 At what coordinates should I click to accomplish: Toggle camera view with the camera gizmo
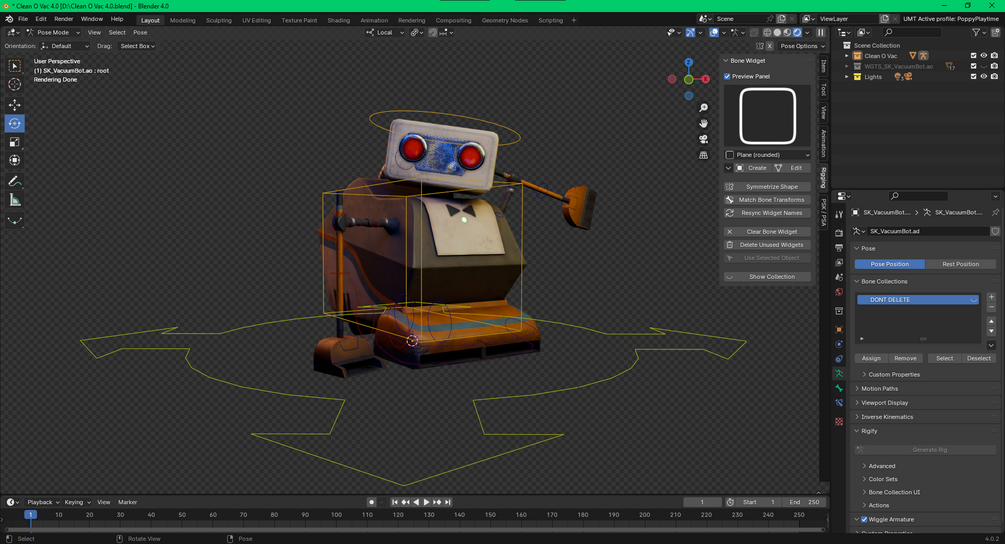[703, 139]
